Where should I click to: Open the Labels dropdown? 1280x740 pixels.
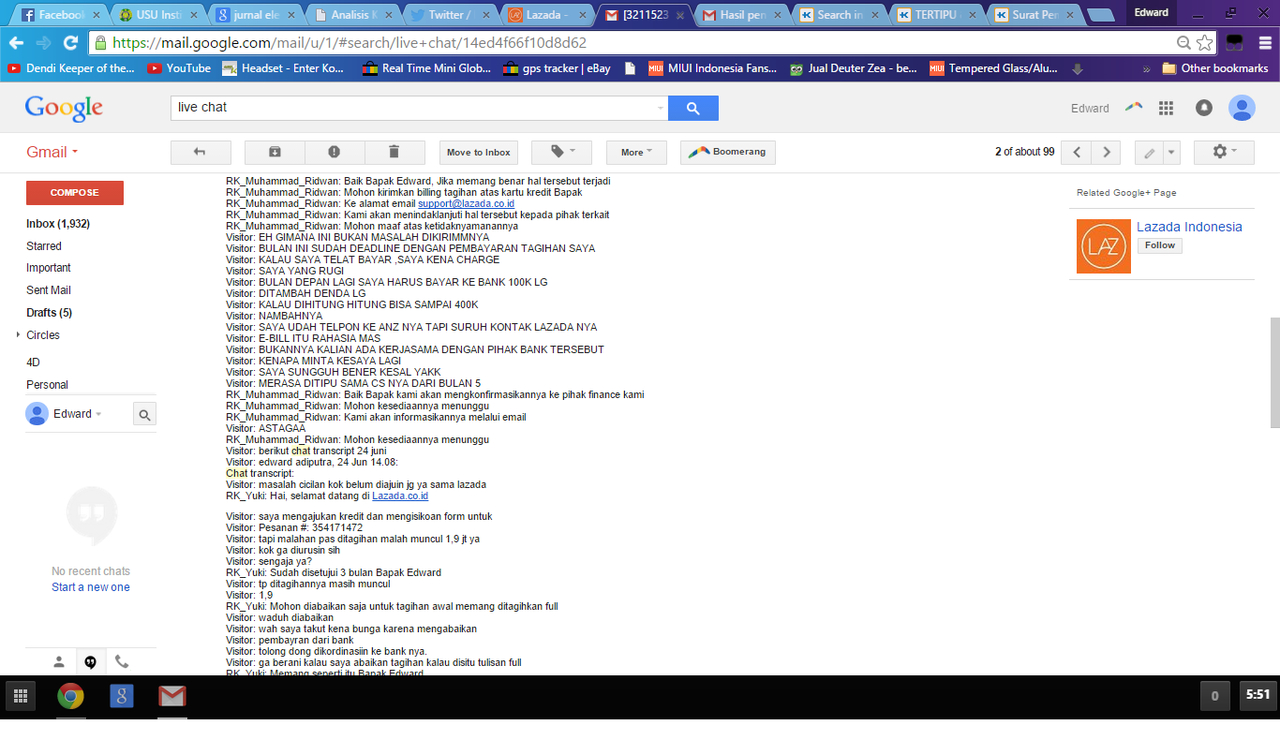(561, 152)
